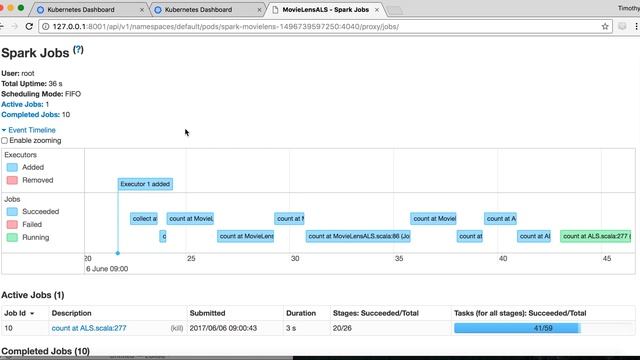Click the Removed executor red legend swatch
This screenshot has height=360, width=640.
point(12,180)
